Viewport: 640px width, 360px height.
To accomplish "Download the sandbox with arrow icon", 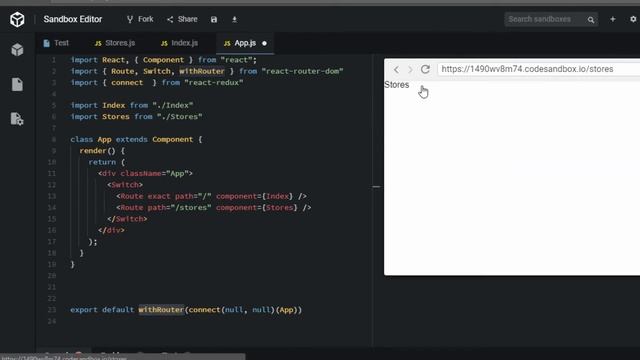I will click(234, 19).
